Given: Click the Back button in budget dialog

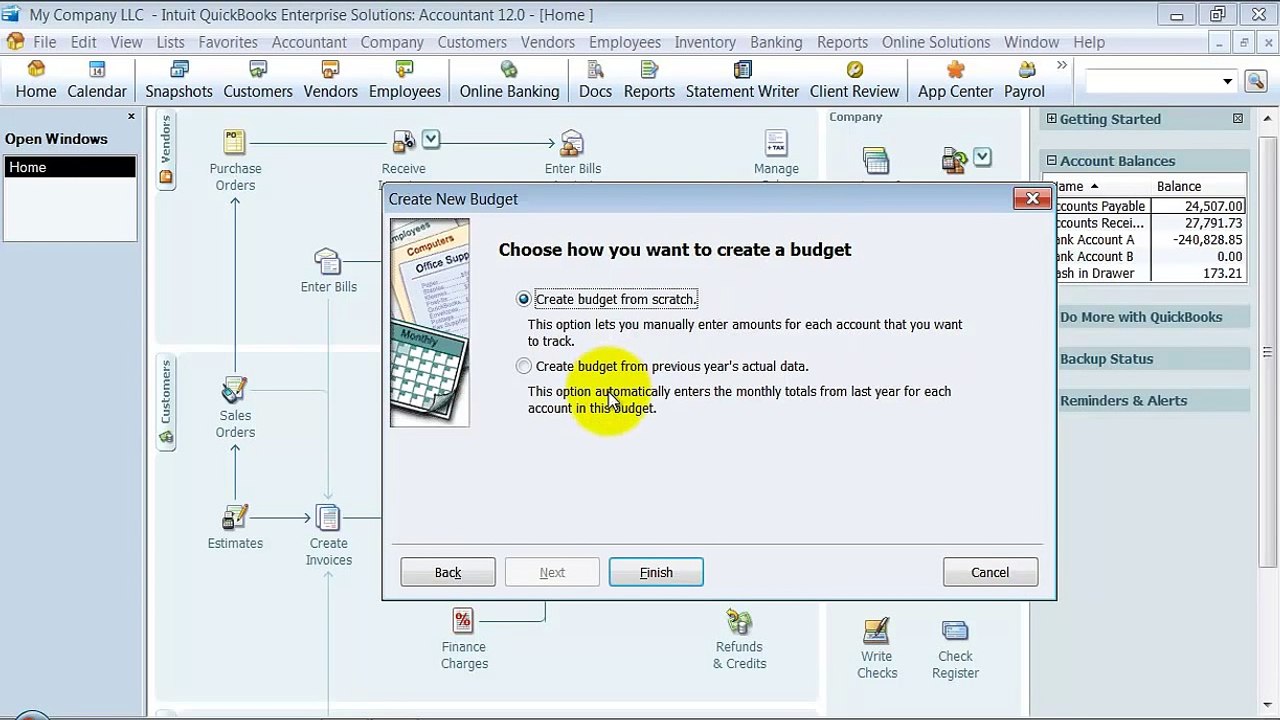Looking at the screenshot, I should click(448, 572).
